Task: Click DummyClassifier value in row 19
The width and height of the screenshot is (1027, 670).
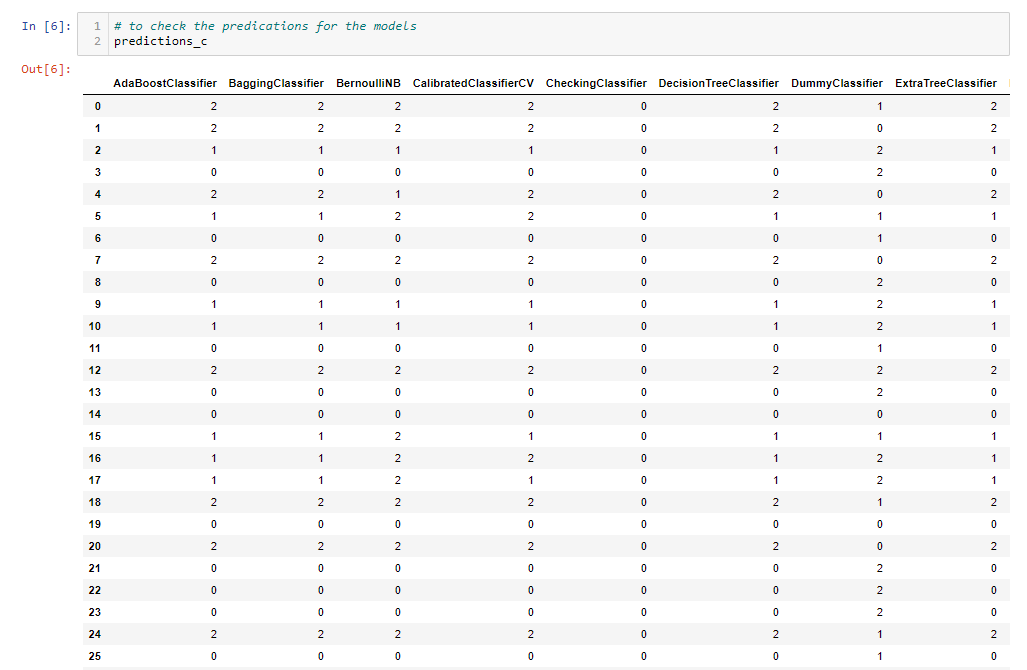Action: point(880,524)
